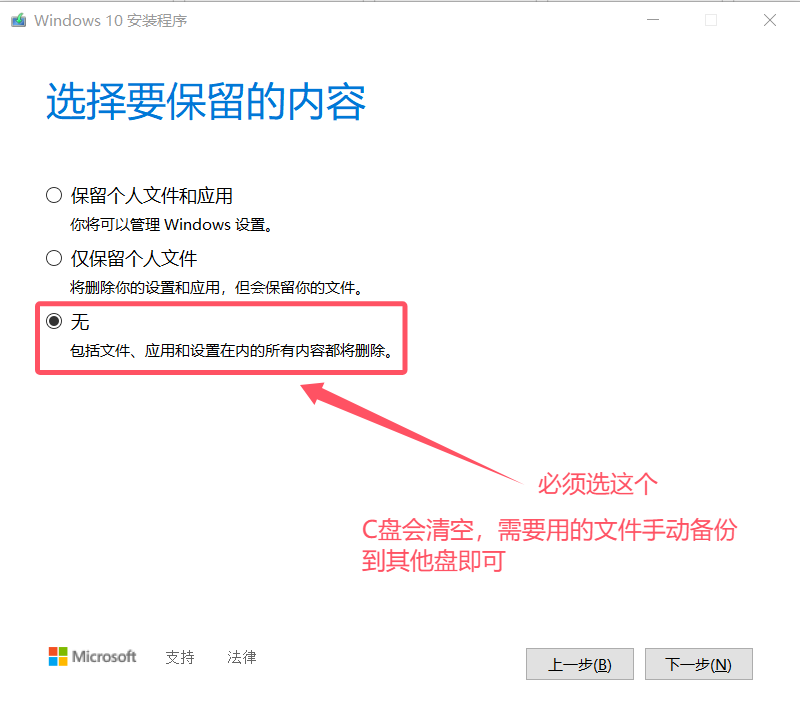Image resolution: width=800 pixels, height=711 pixels.
Task: Click the 保留个人文件和应用 label text
Action: [152, 196]
